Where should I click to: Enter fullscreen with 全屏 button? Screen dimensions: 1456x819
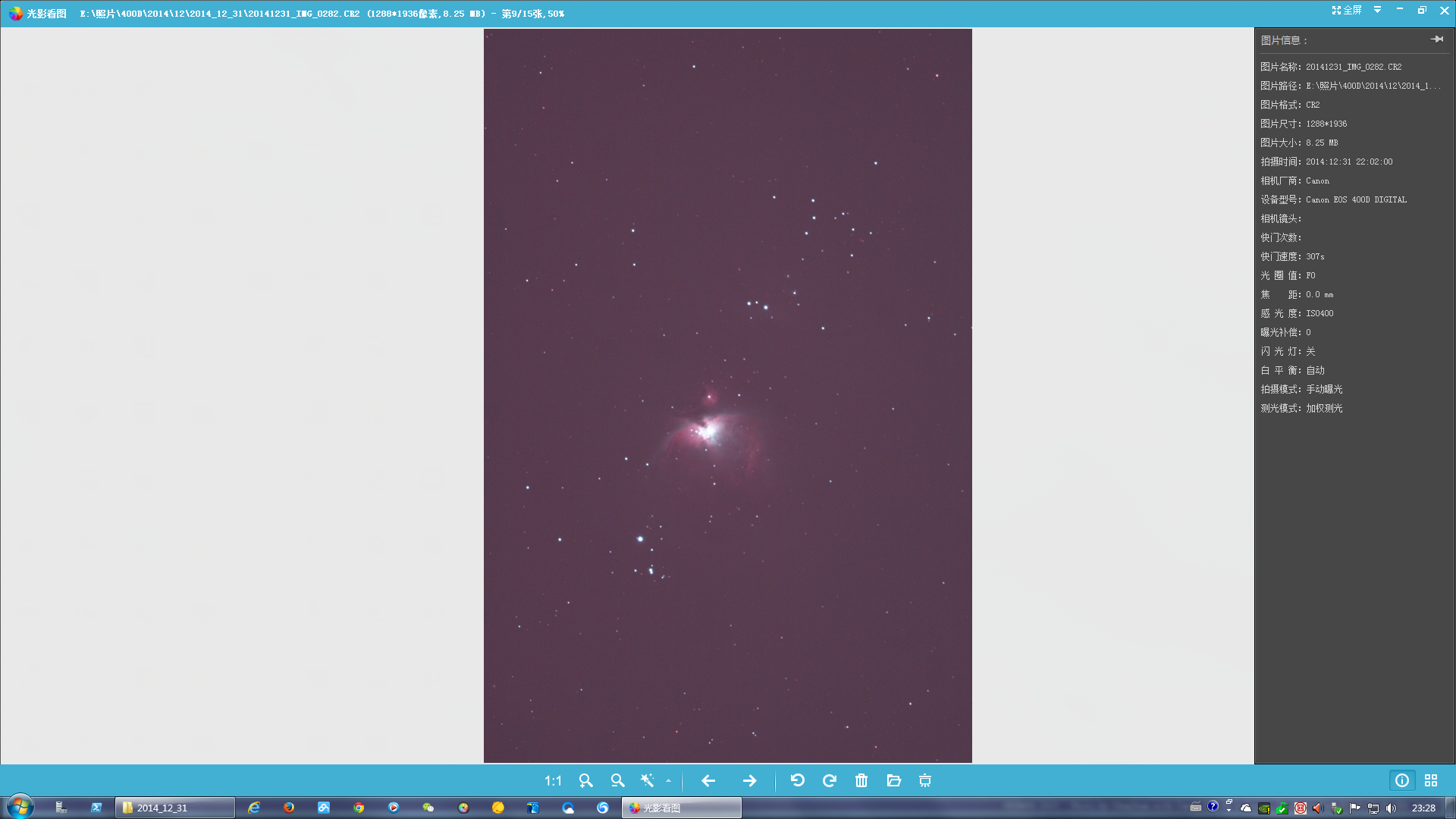1347,10
